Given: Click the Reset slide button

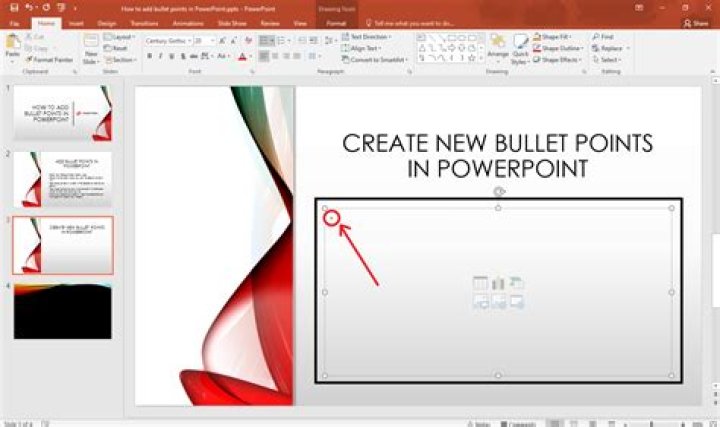Looking at the screenshot, I should point(116,48).
